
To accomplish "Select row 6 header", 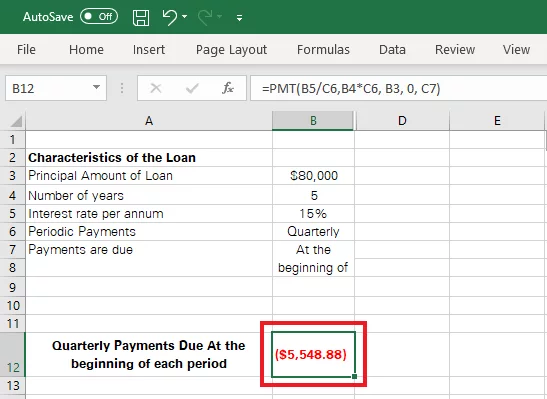I will click(13, 232).
